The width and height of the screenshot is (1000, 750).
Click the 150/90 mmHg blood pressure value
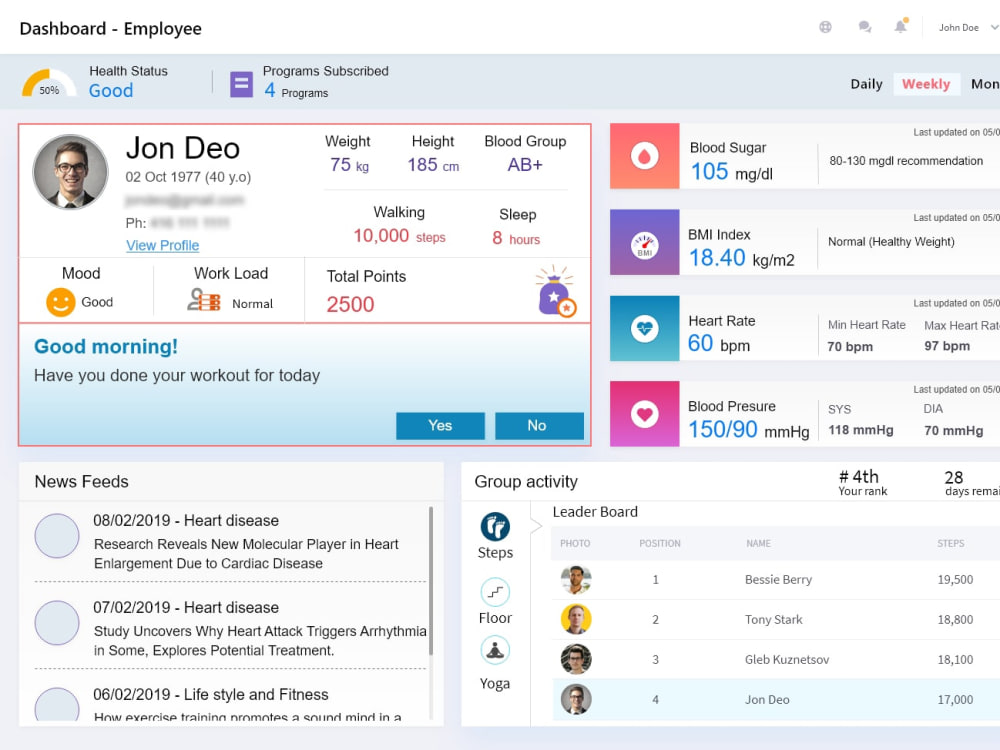(749, 430)
